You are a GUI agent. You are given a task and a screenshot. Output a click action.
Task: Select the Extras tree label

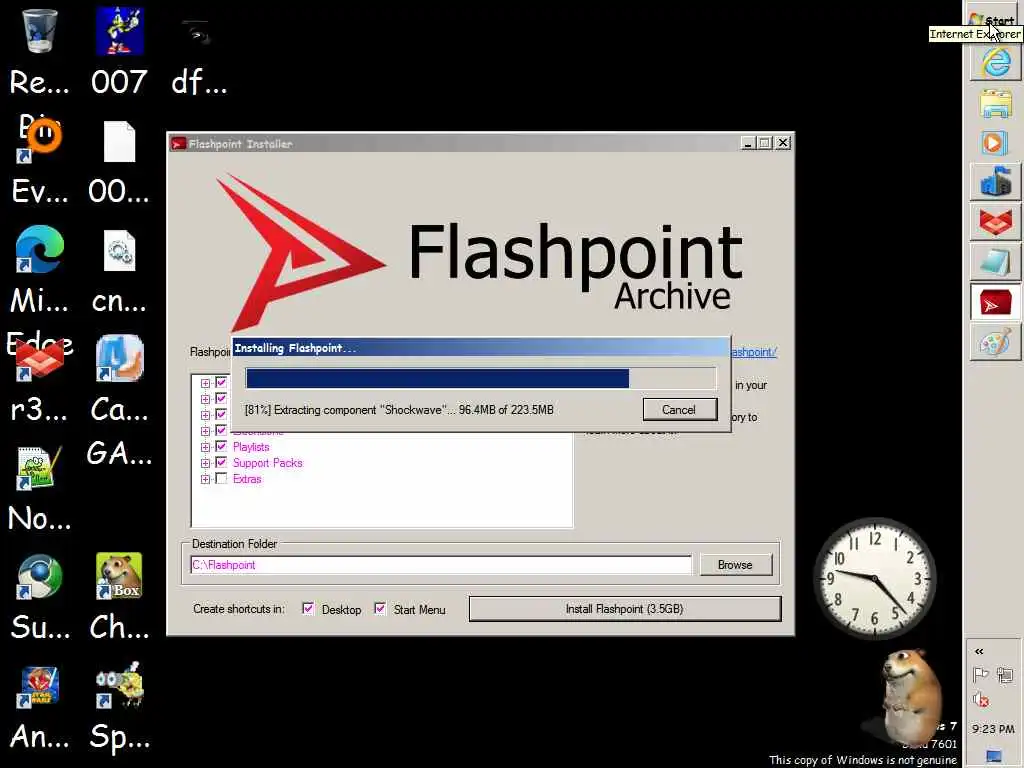[247, 479]
